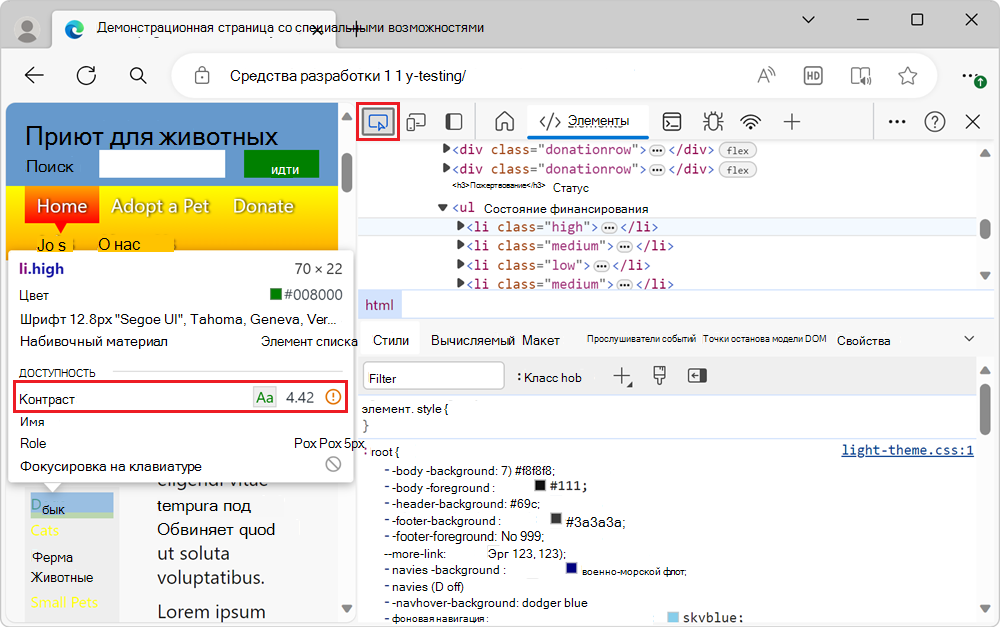Toggle flex badge on first donationrow
The image size is (1000, 627).
click(738, 151)
